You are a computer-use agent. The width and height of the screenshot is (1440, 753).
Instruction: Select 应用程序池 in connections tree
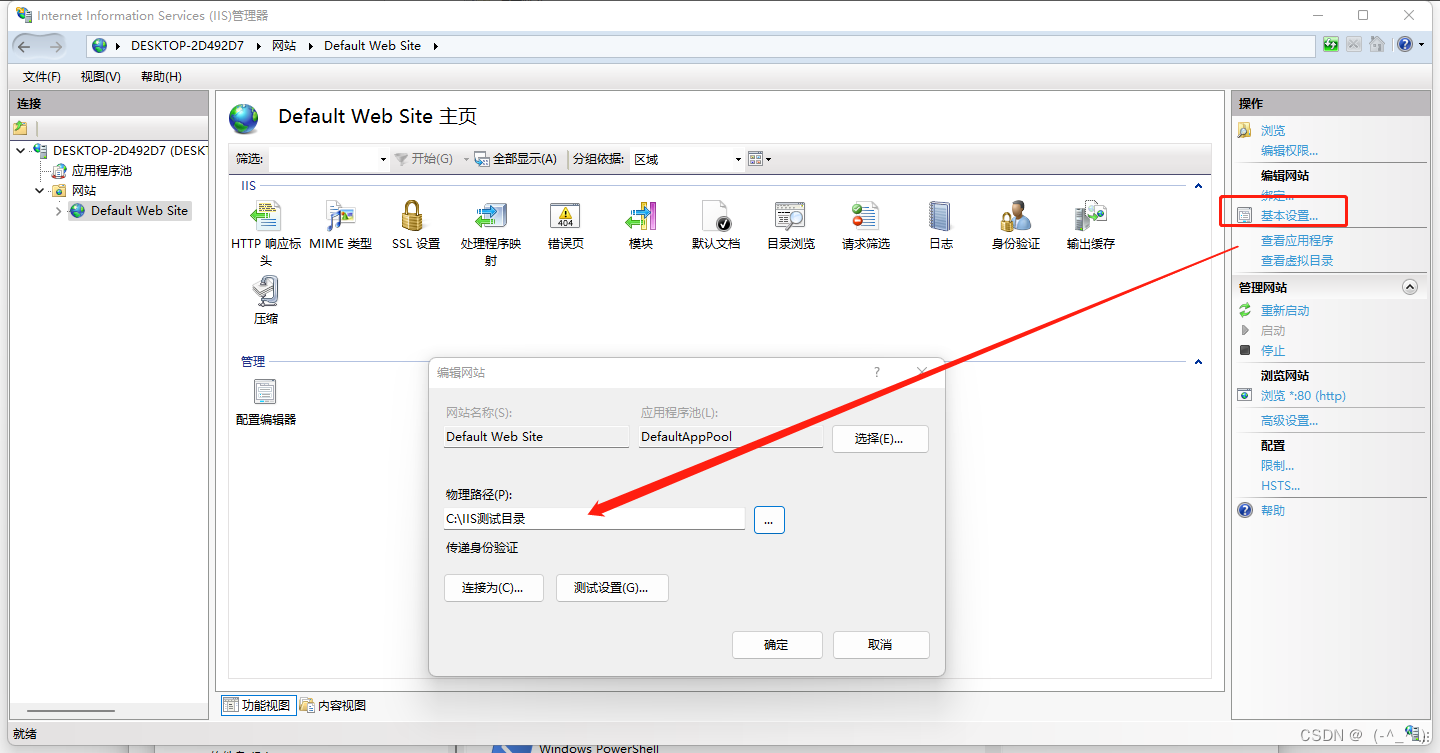(101, 171)
